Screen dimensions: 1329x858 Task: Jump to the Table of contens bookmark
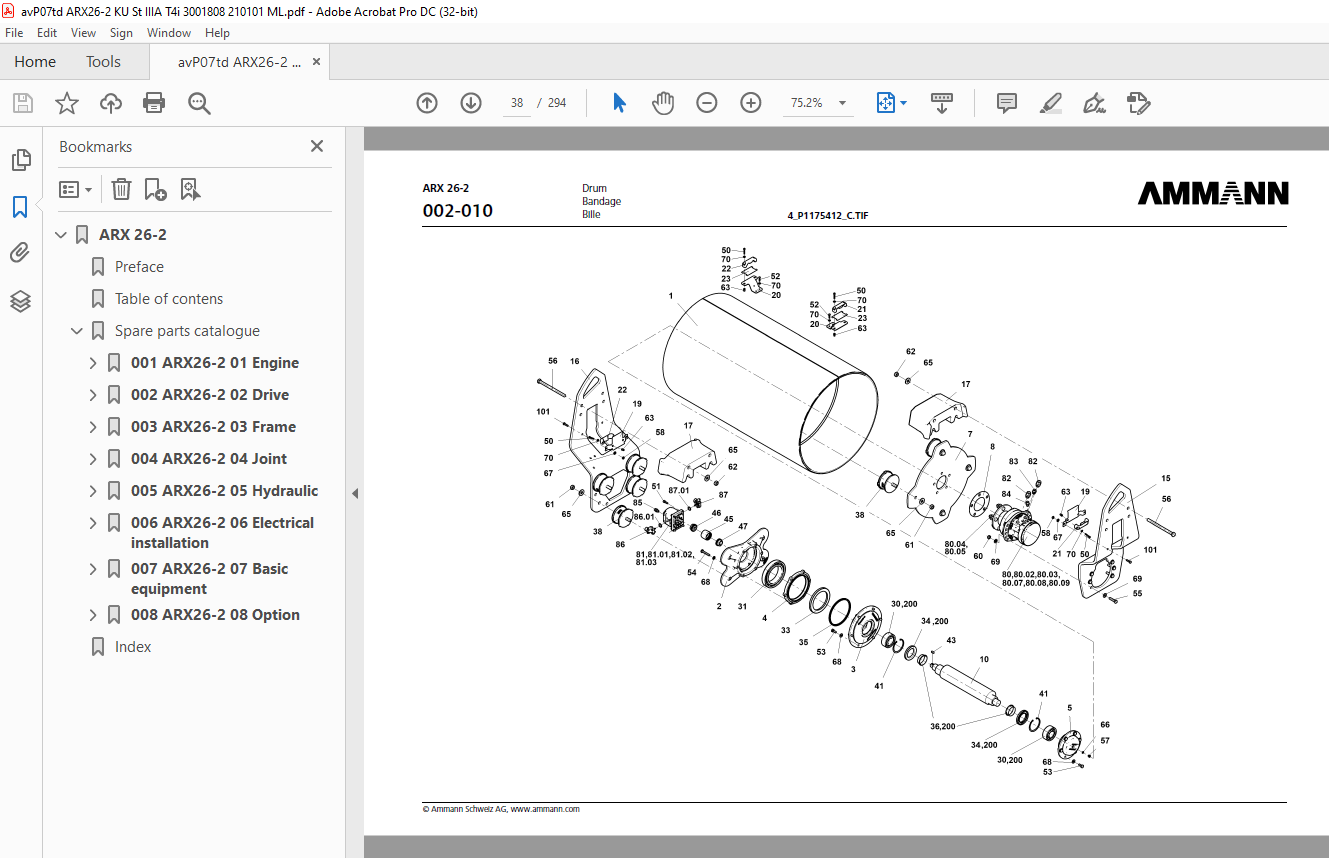(x=169, y=299)
